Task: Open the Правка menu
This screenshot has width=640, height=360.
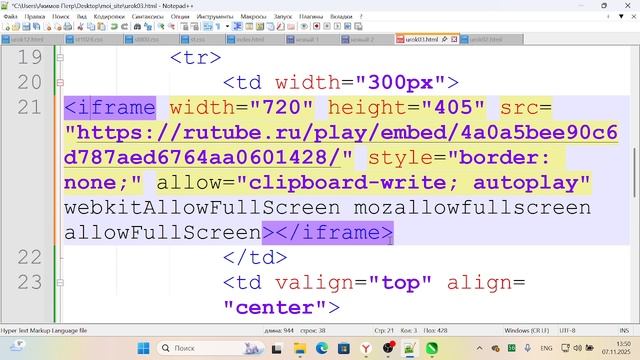Action: pos(35,16)
